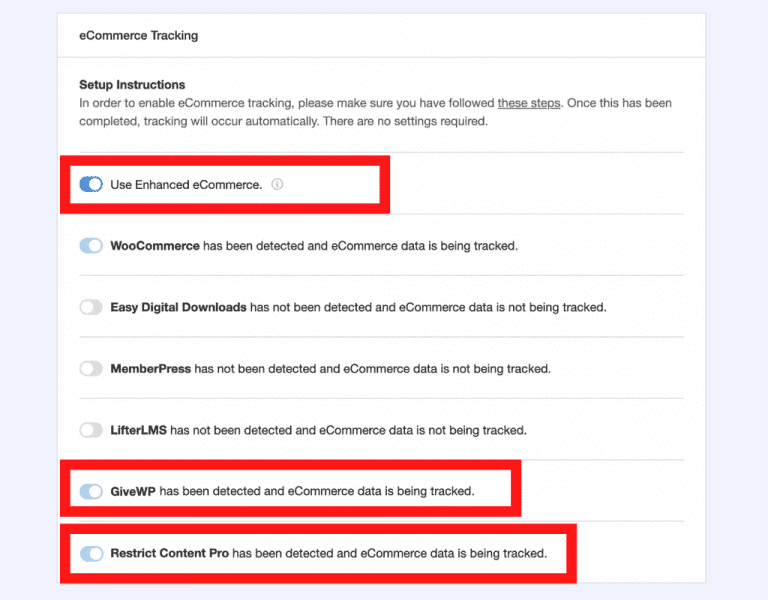
Task: Turn on the MemberPress tracking switch
Action: click(x=91, y=368)
